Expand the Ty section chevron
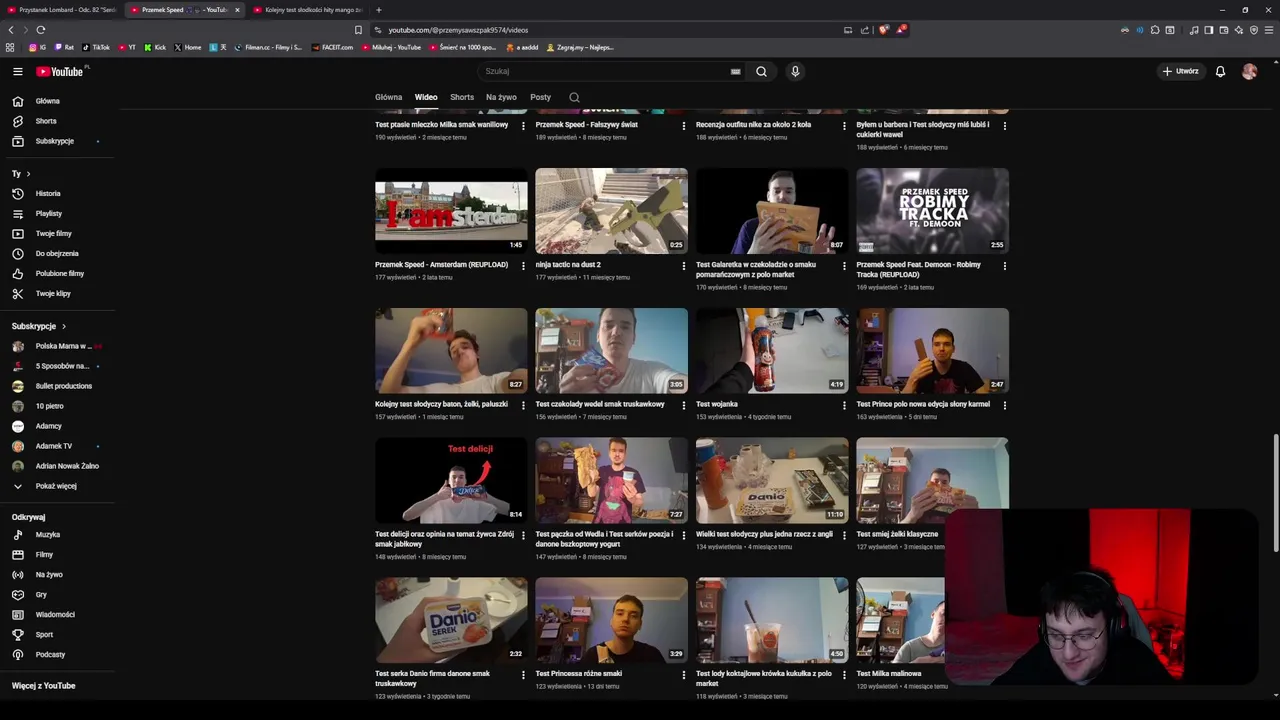The image size is (1280, 720). click(28, 174)
